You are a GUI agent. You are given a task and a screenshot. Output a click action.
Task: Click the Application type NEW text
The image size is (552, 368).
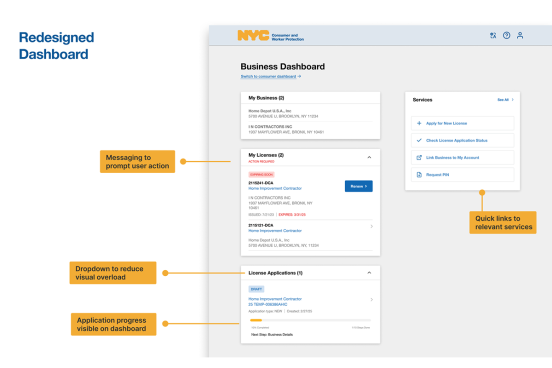coord(265,311)
